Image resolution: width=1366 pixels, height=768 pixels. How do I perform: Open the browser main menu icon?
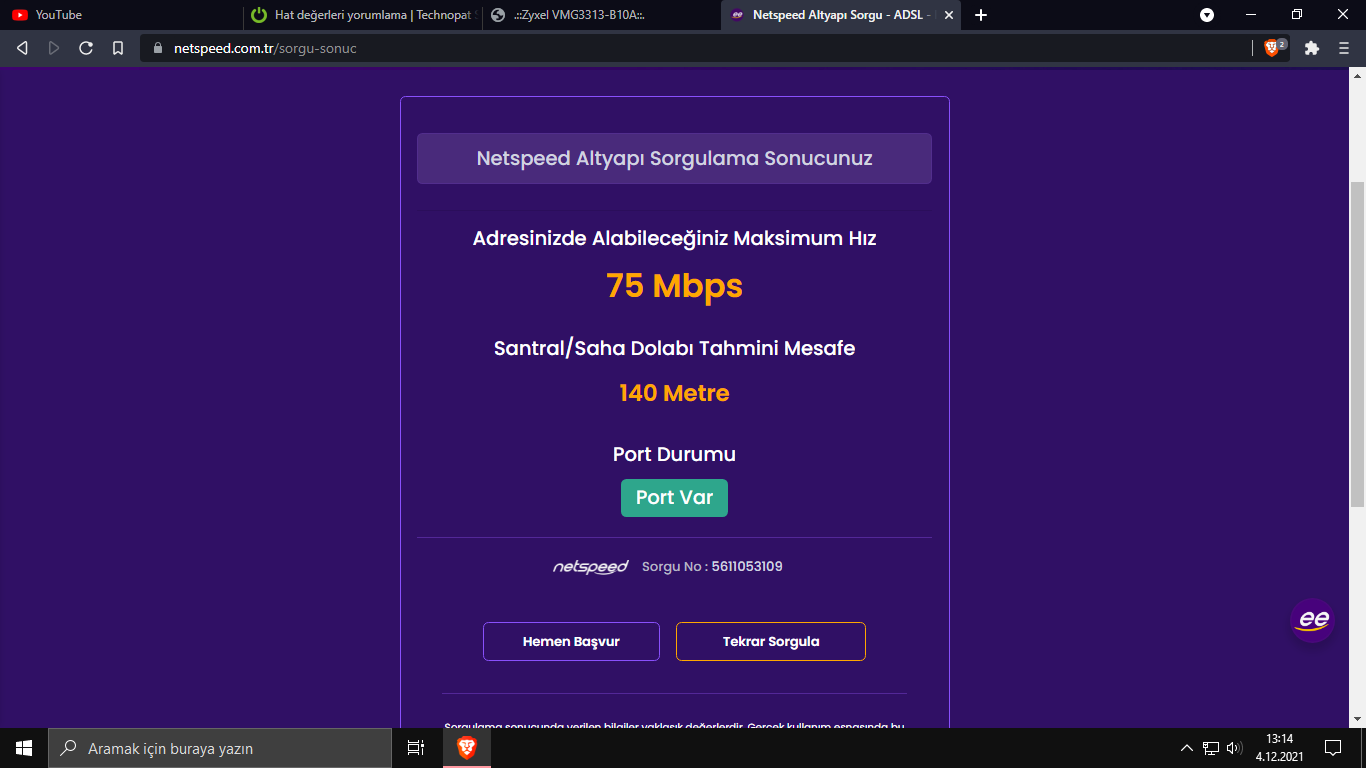[x=1344, y=48]
